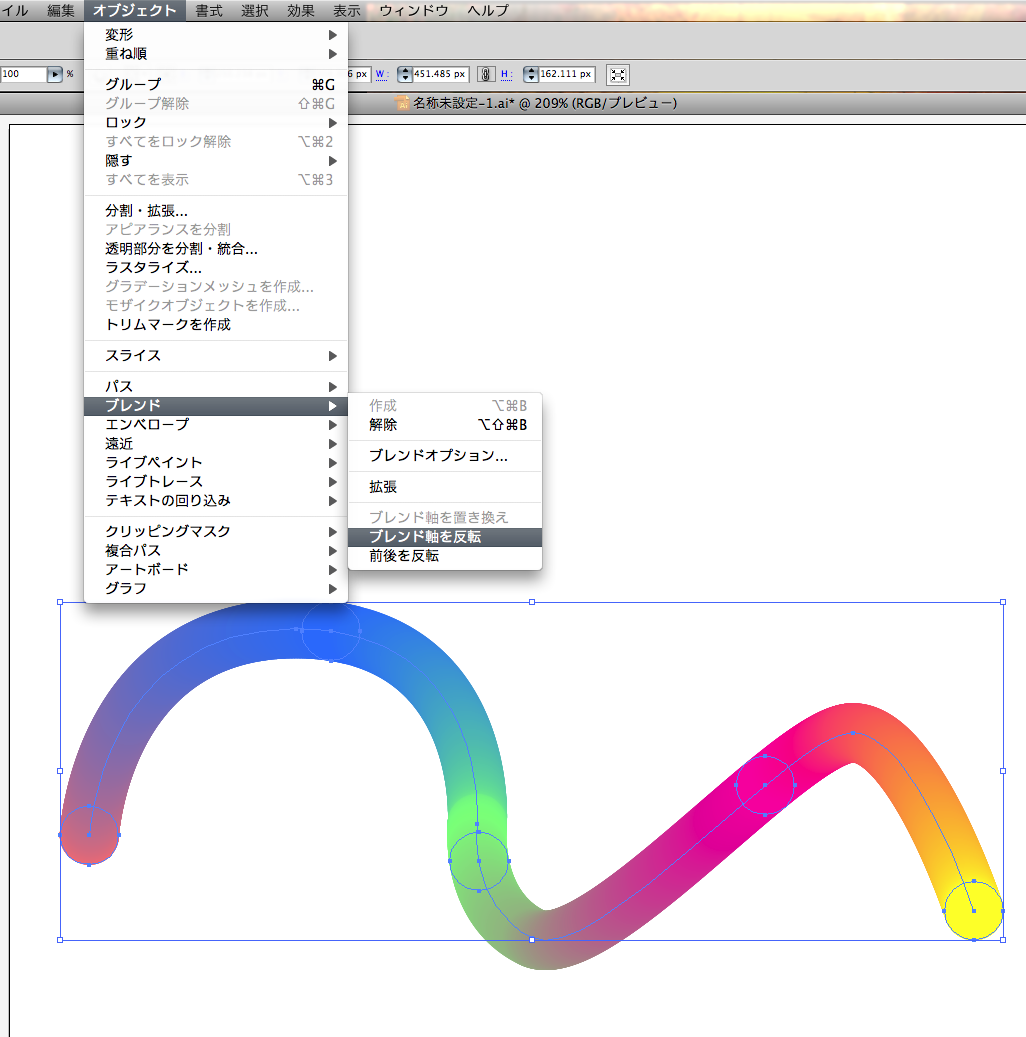Choose グループ from the object menu
The height and width of the screenshot is (1037, 1026).
pyautogui.click(x=216, y=84)
